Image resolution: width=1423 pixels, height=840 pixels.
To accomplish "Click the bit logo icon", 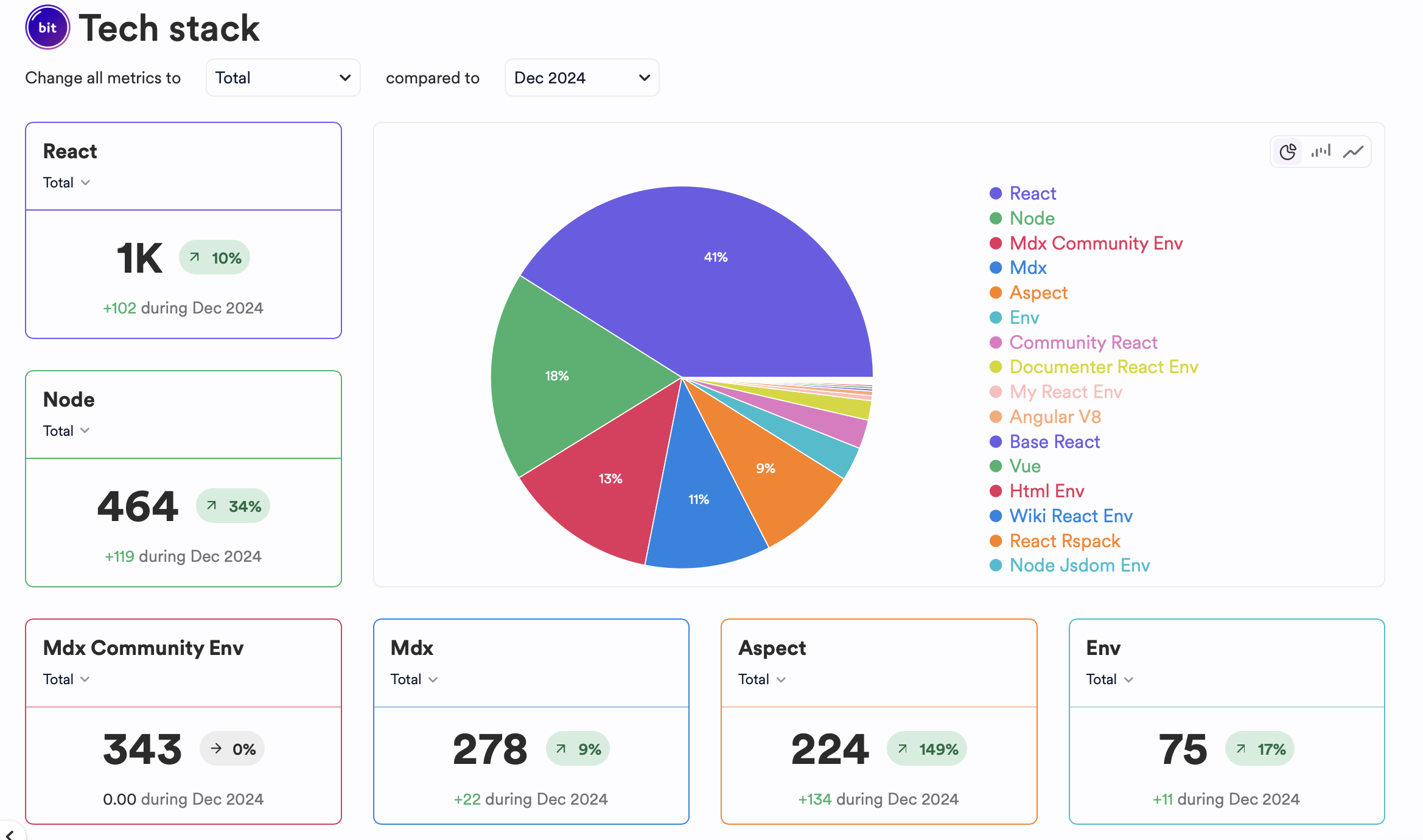I will tap(47, 27).
